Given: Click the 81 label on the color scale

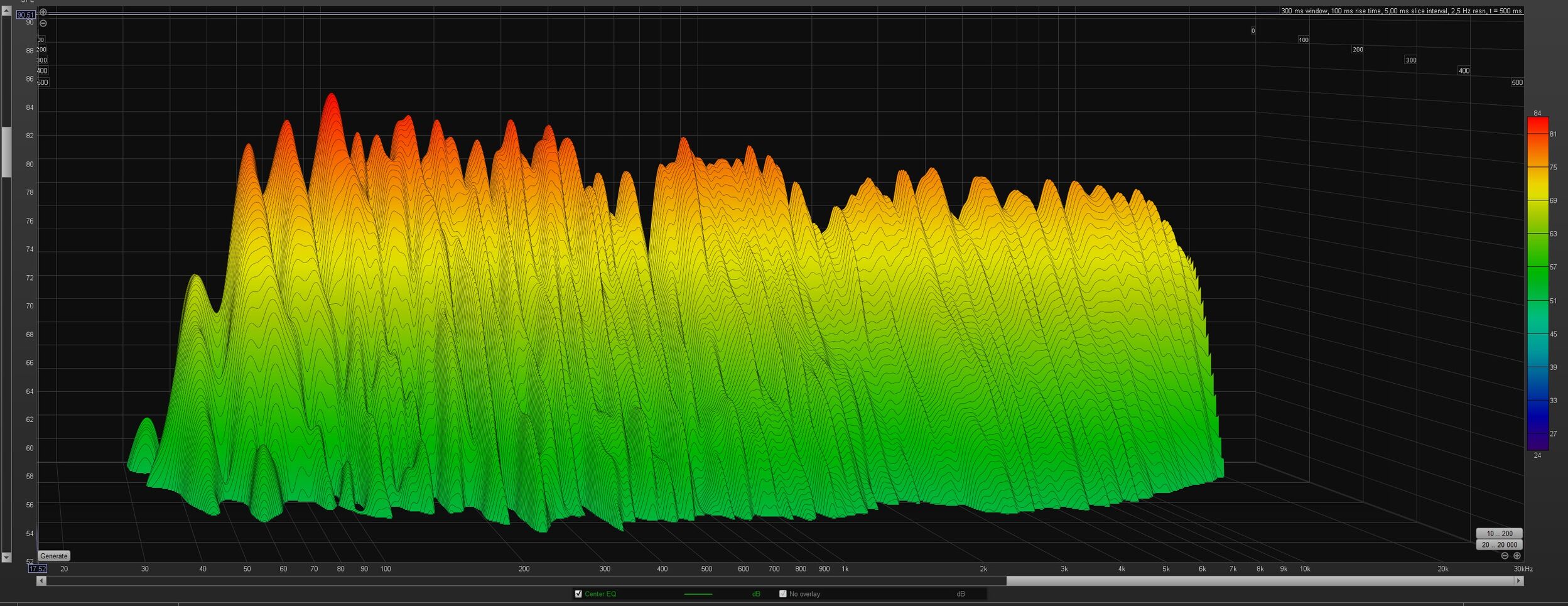Looking at the screenshot, I should point(1553,134).
